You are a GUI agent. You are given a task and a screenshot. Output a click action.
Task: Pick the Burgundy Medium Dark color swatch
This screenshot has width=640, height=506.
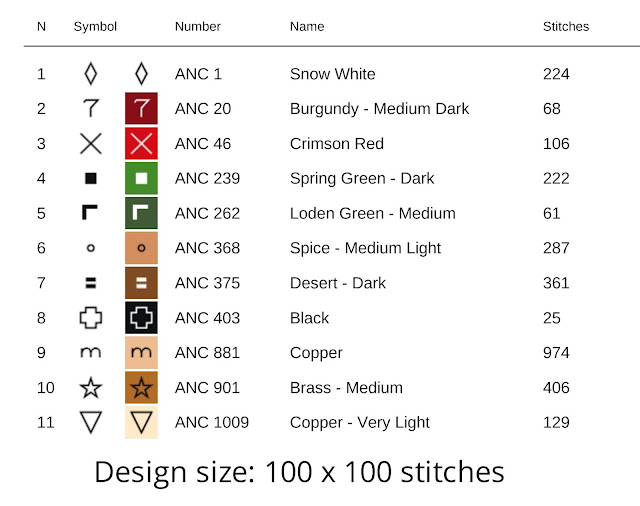click(141, 109)
